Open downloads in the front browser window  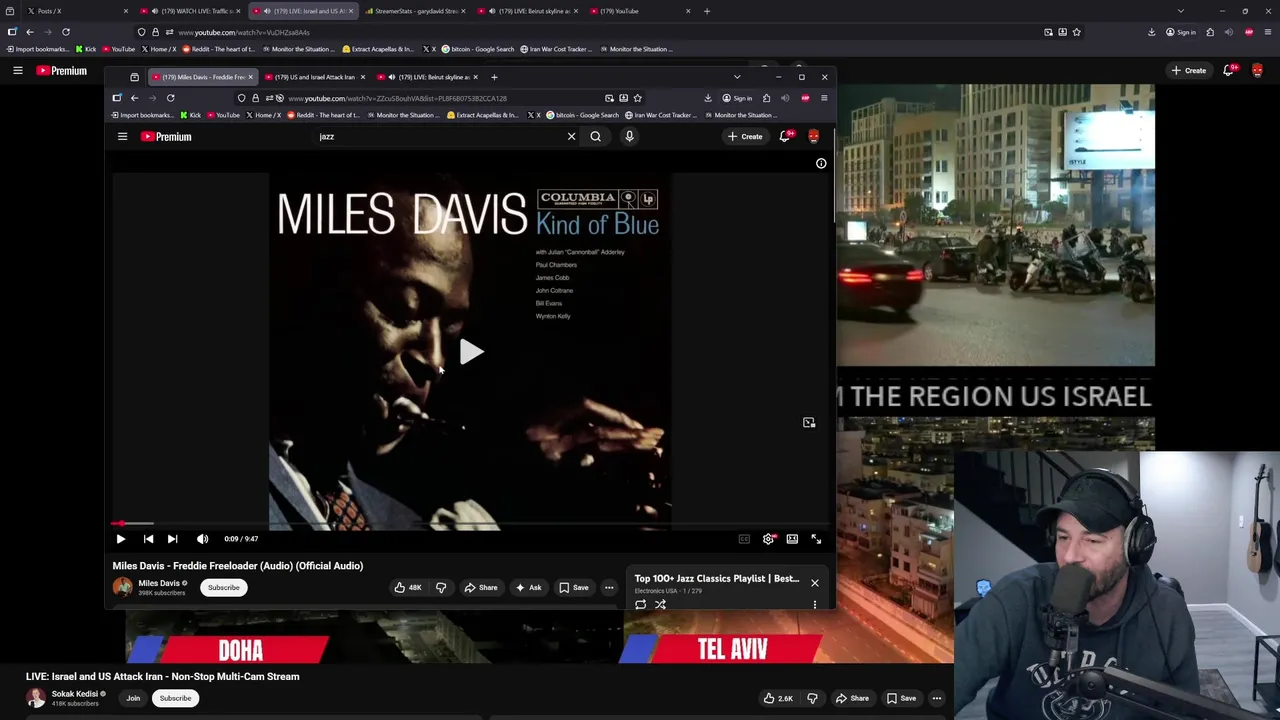tap(708, 98)
